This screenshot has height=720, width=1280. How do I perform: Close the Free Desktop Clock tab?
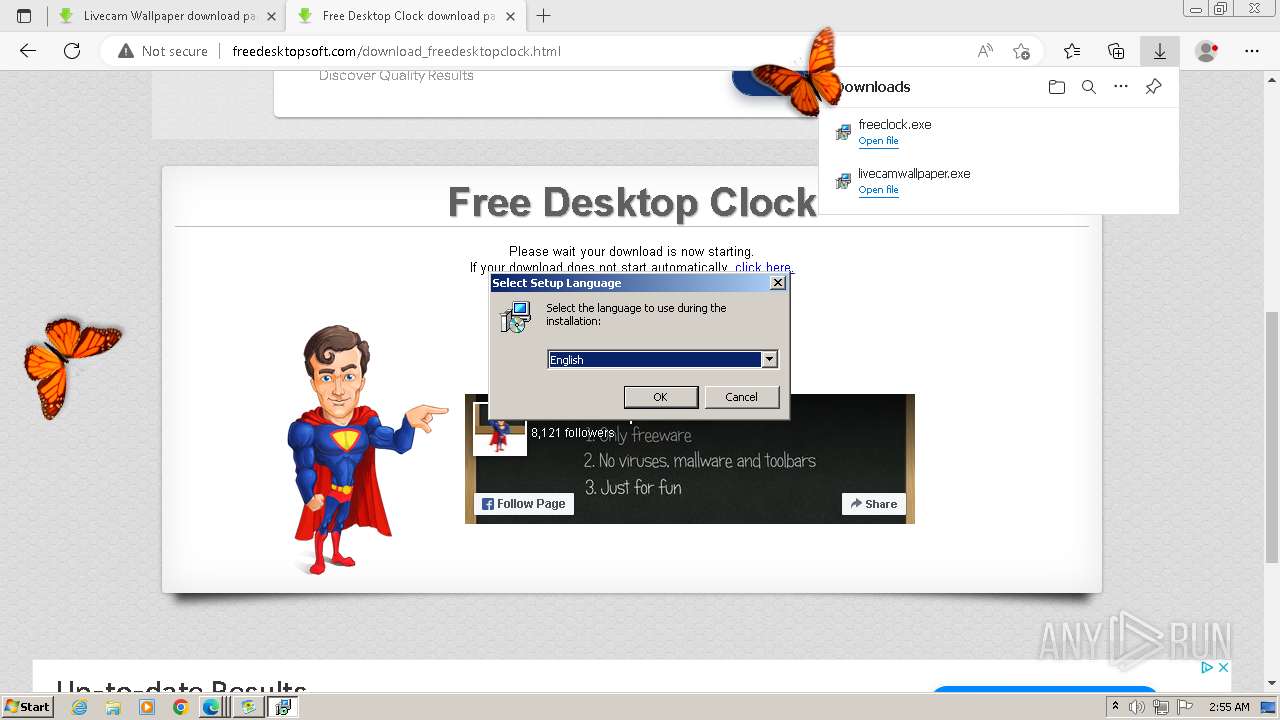click(x=511, y=16)
